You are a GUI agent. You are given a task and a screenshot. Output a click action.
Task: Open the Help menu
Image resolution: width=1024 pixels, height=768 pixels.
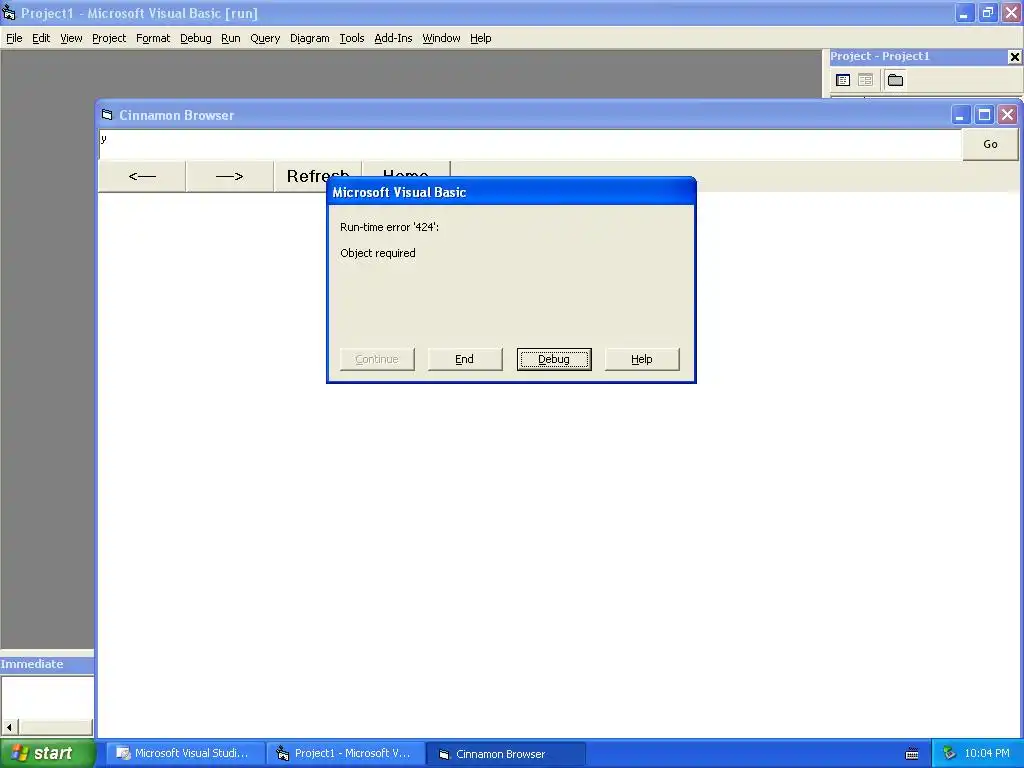481,38
